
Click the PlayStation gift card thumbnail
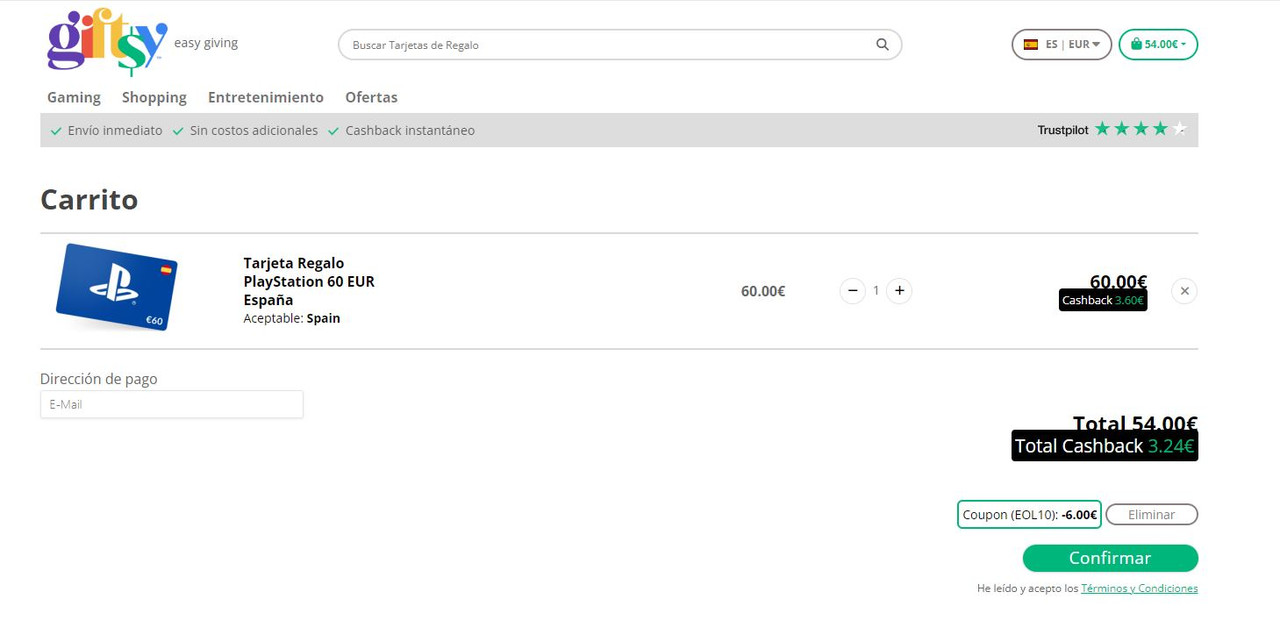click(x=117, y=287)
